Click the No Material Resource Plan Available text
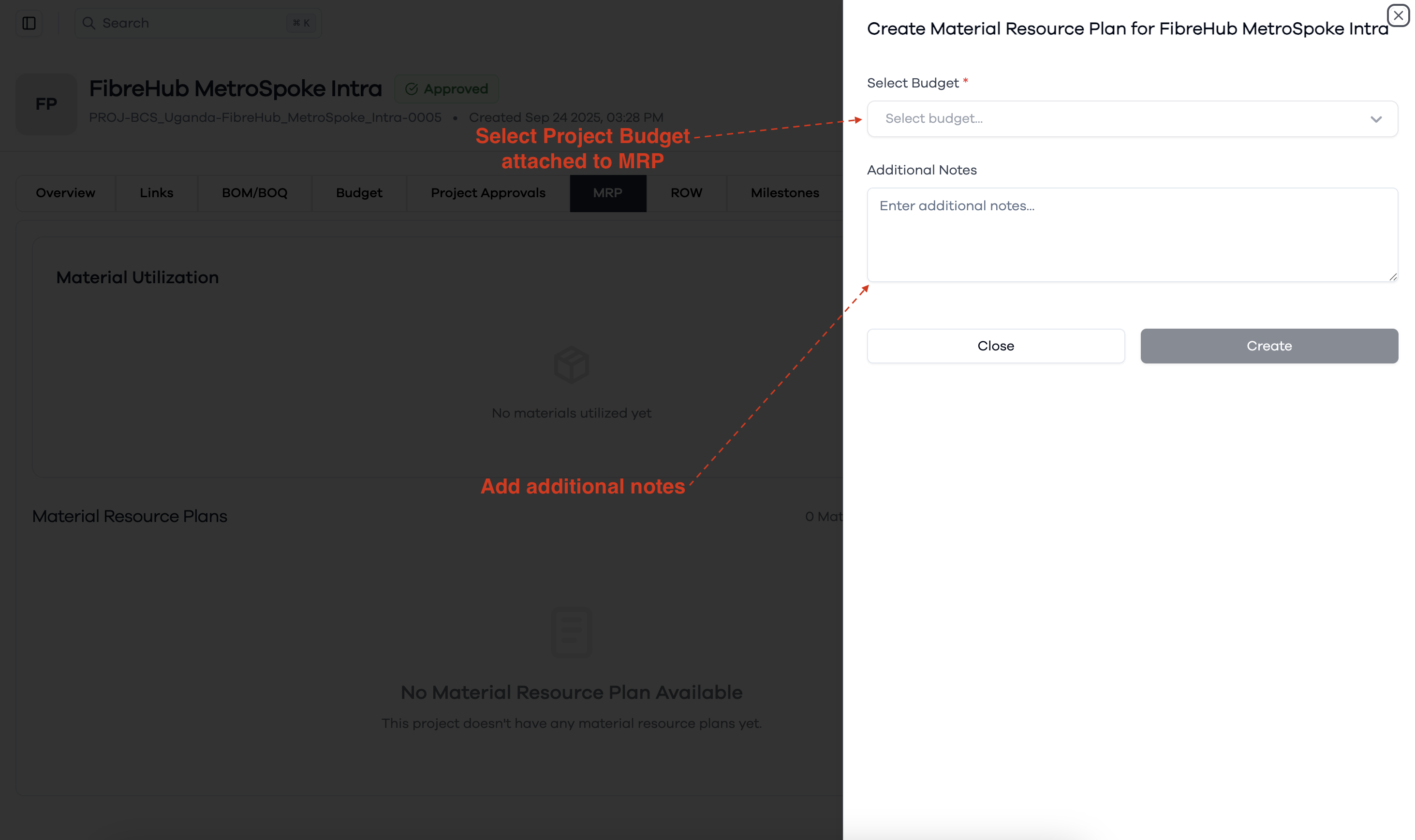Screen dimensions: 1415x840 pyautogui.click(x=571, y=692)
